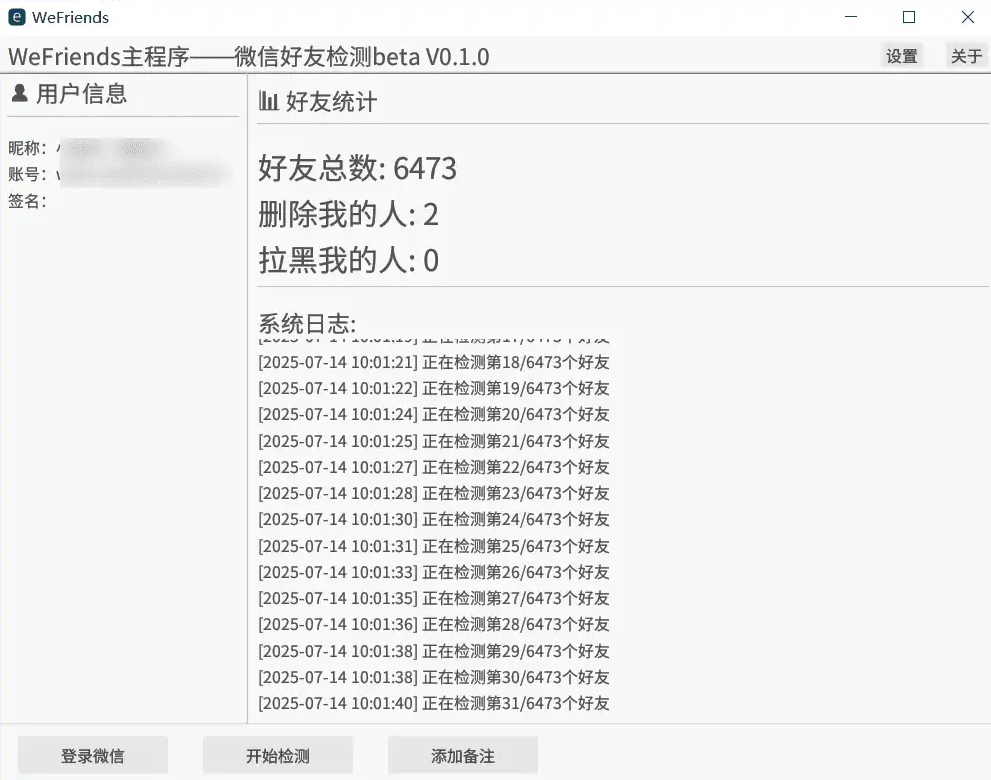The height and width of the screenshot is (780, 991).
Task: Maximize the WeFriends window
Action: click(x=909, y=17)
